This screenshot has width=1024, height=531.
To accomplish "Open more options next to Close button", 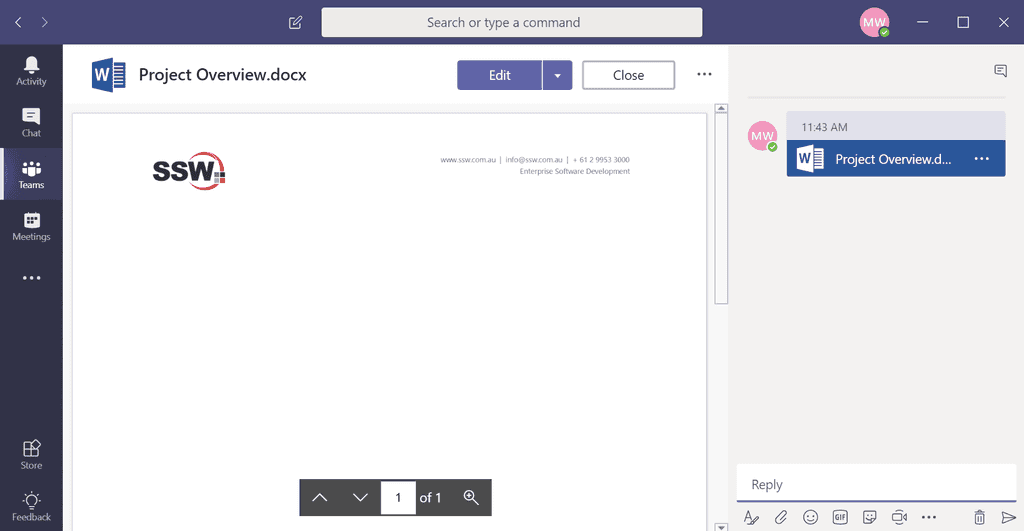I will [x=704, y=75].
